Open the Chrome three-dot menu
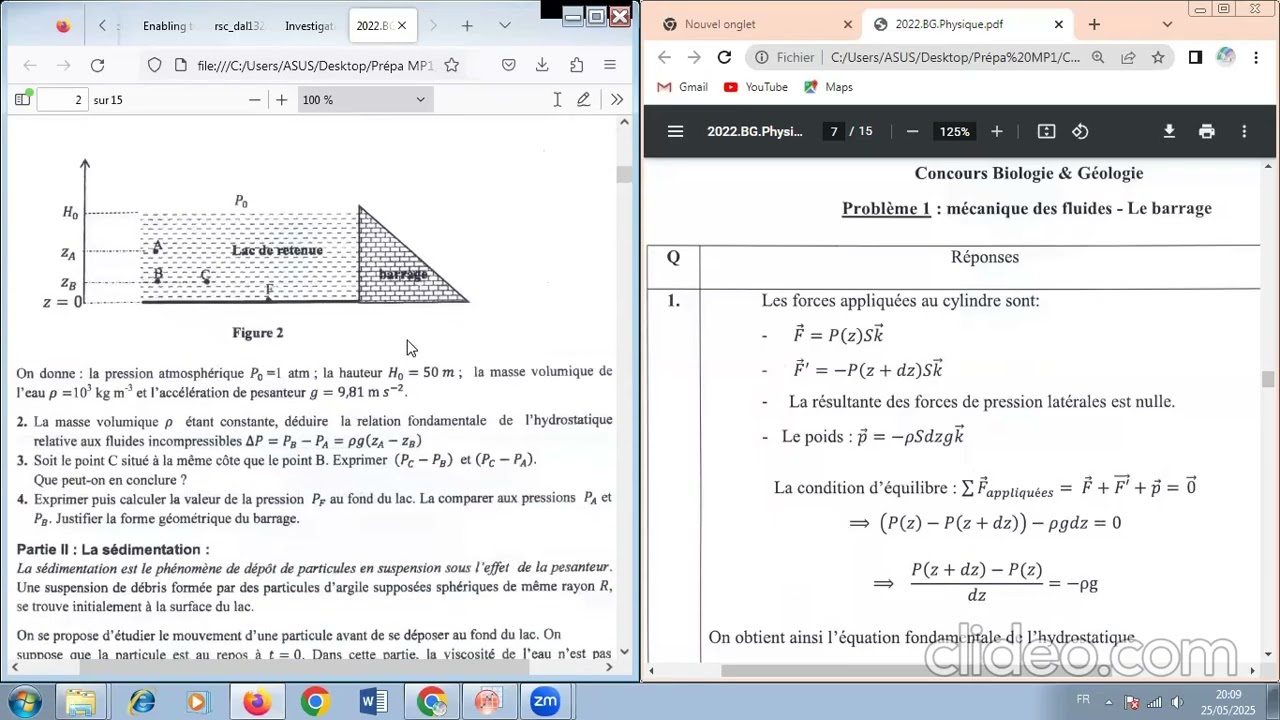Image resolution: width=1280 pixels, height=720 pixels. pos(1256,58)
